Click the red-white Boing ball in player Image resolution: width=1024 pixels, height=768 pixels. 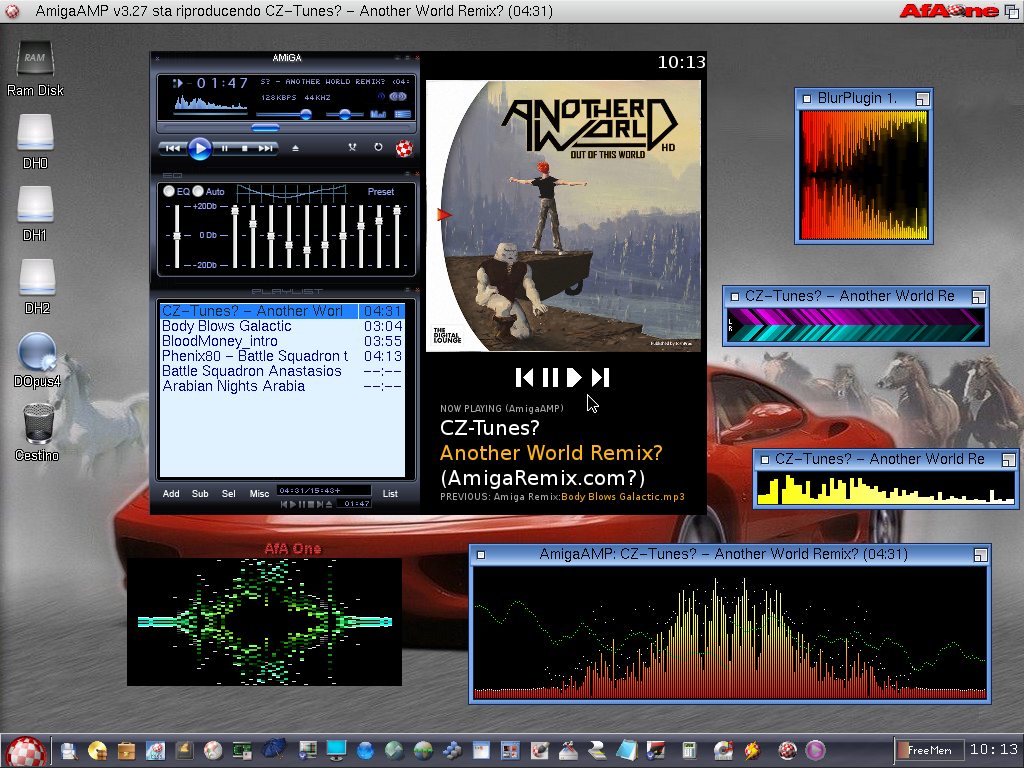pos(404,148)
